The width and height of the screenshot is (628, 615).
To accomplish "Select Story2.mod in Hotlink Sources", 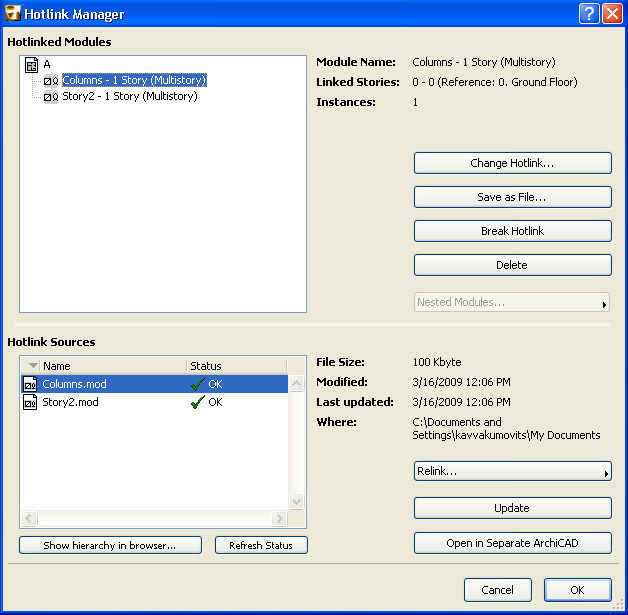I will [x=155, y=402].
